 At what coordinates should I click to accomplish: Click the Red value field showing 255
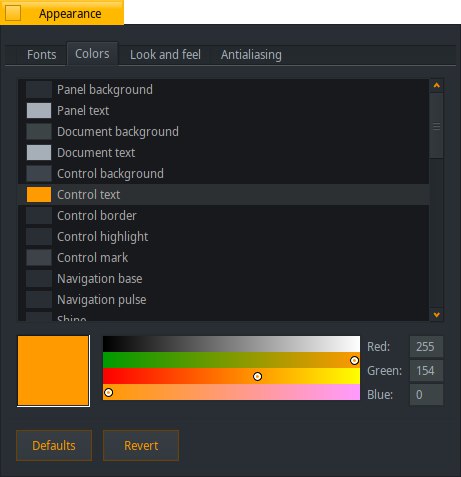pos(426,347)
